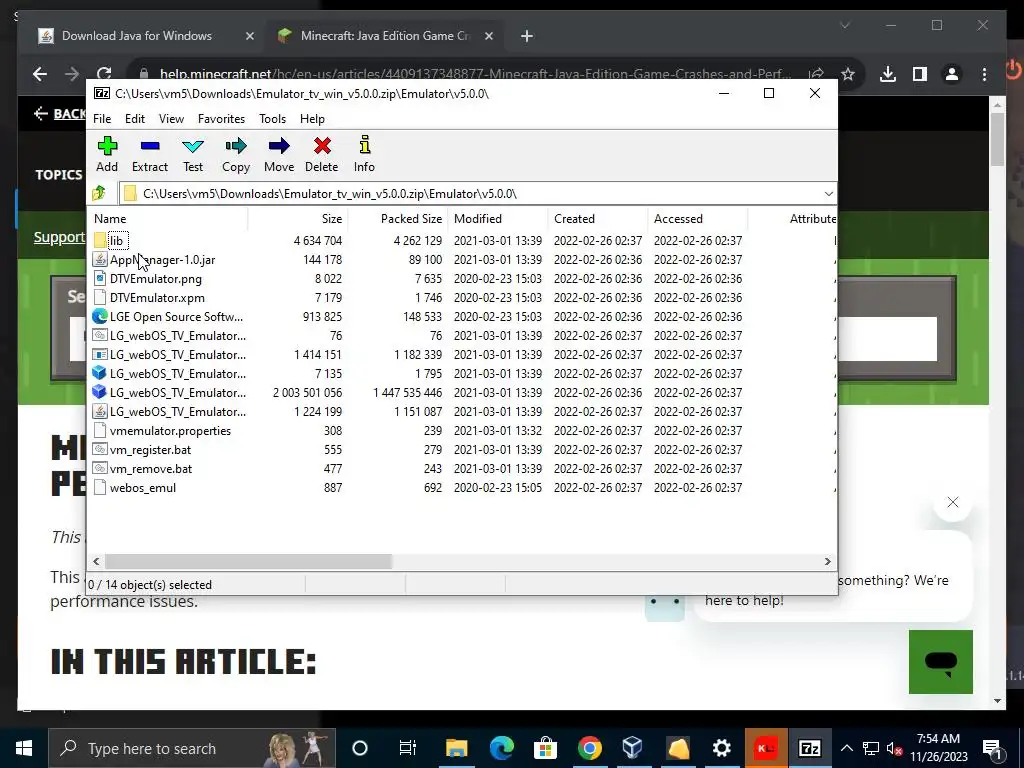Open the Edit menu in 7-Zip
Screen dimensions: 1024x768
tap(135, 119)
